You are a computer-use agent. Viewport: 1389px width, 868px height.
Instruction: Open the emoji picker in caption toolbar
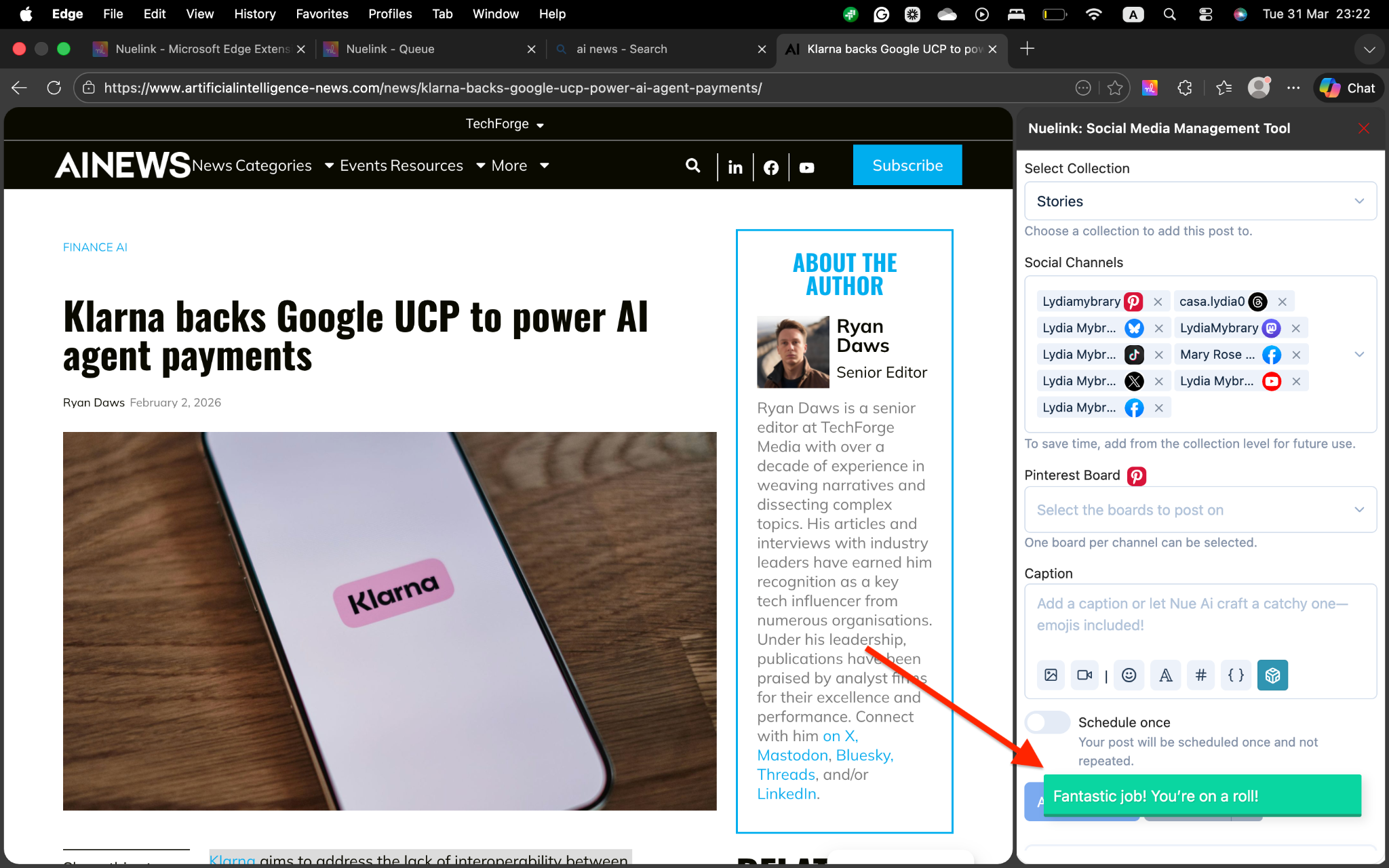[1129, 675]
